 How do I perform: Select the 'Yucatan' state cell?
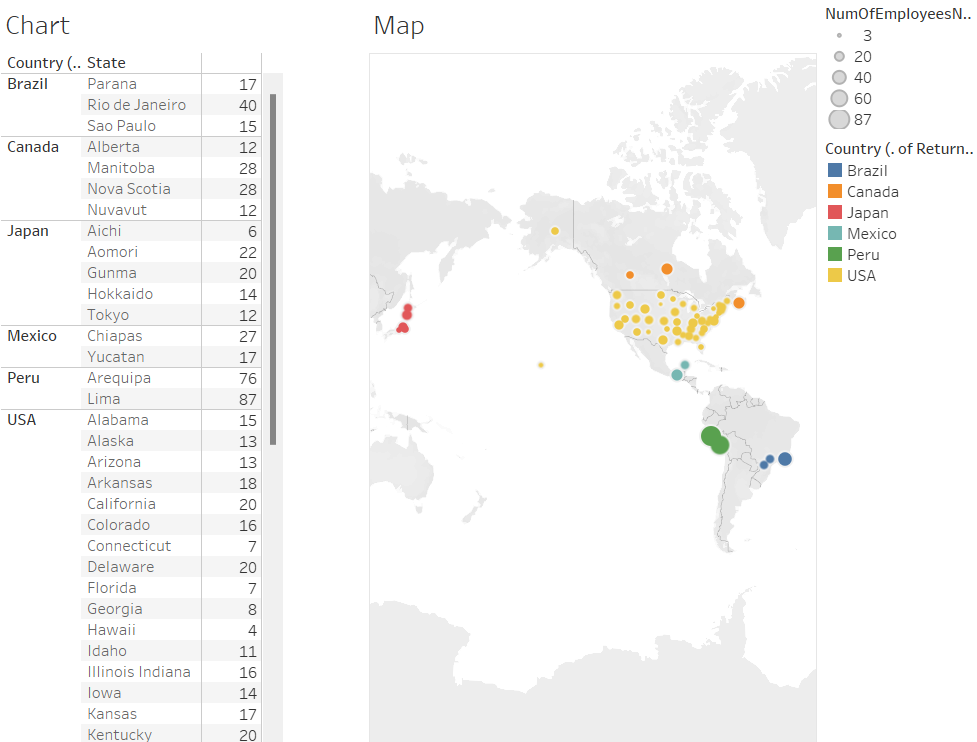141,357
